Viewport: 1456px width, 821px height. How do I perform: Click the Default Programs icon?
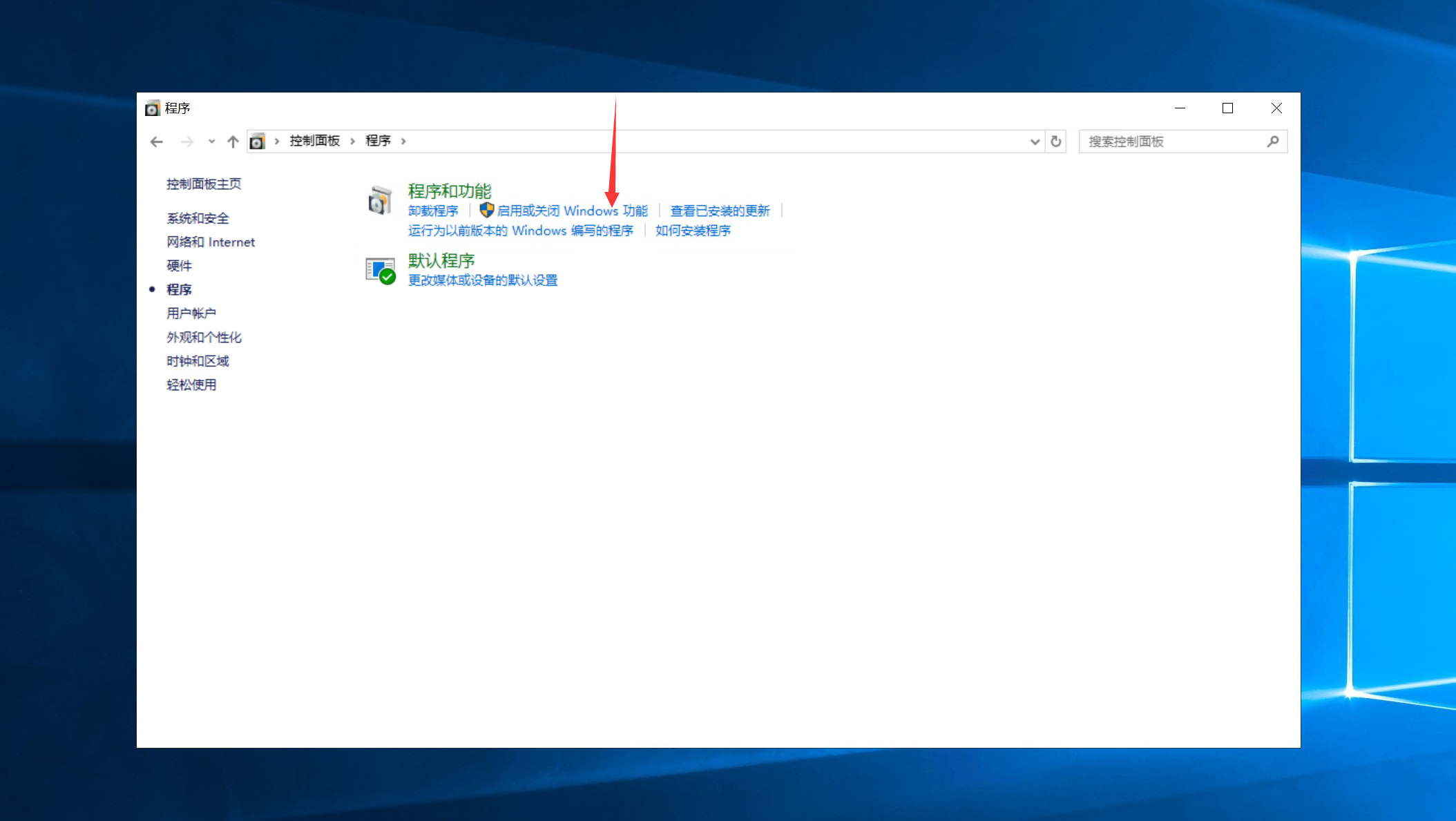click(380, 271)
